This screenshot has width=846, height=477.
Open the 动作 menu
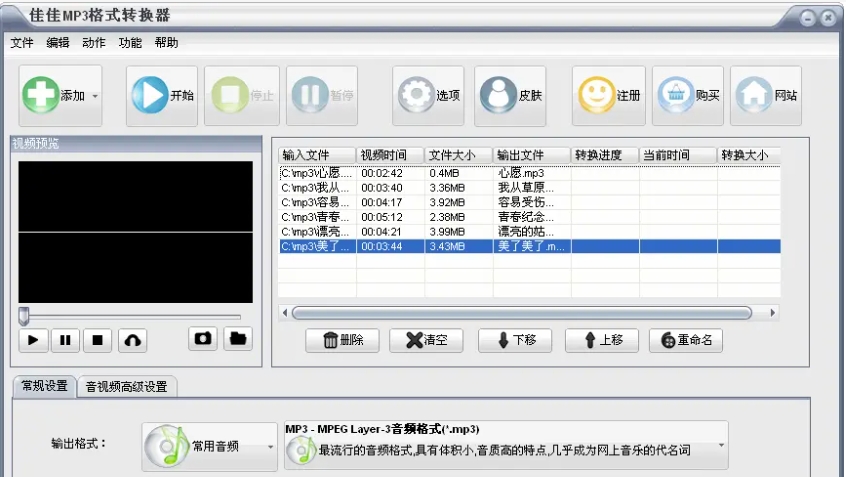click(94, 43)
